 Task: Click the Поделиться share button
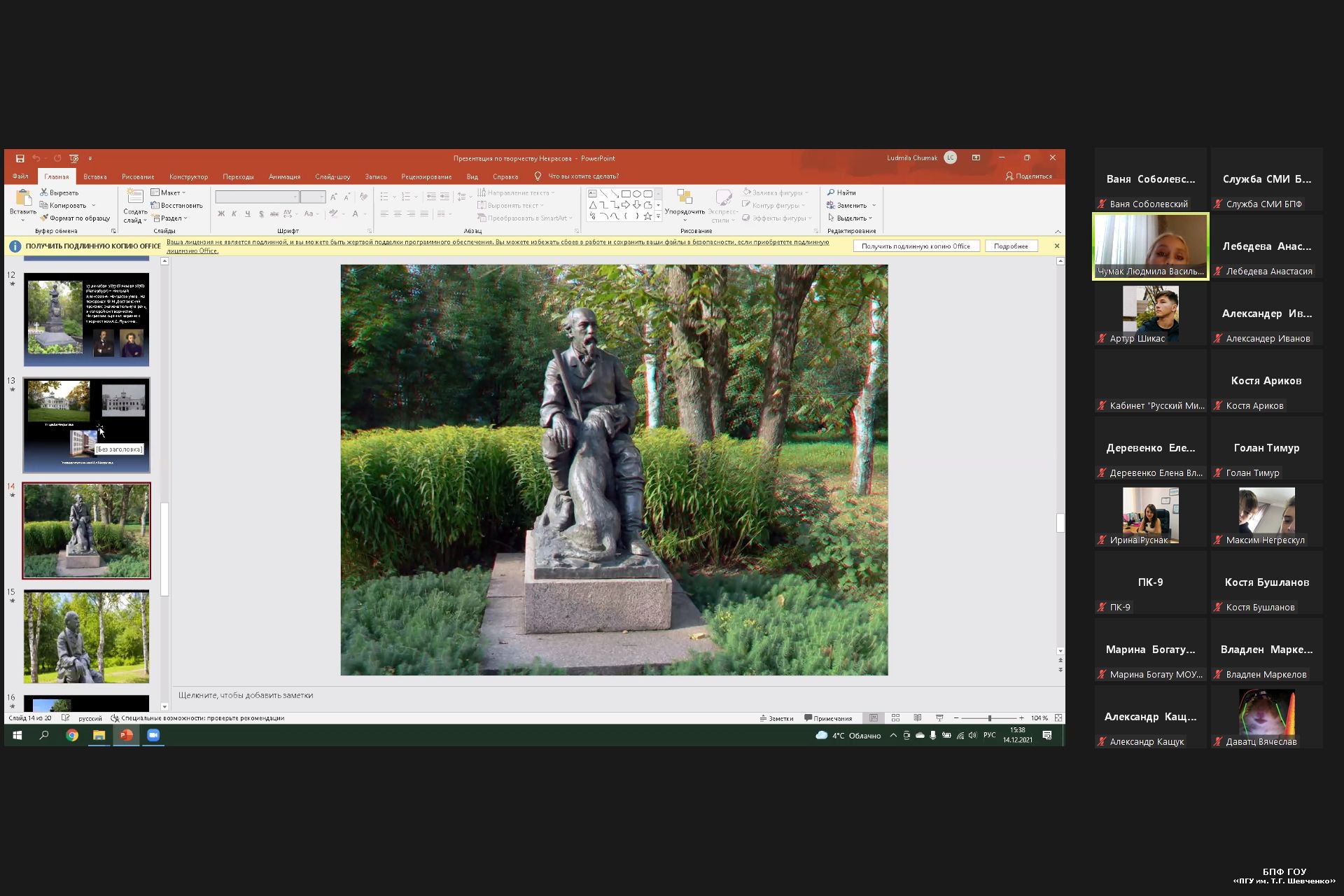tap(1029, 176)
